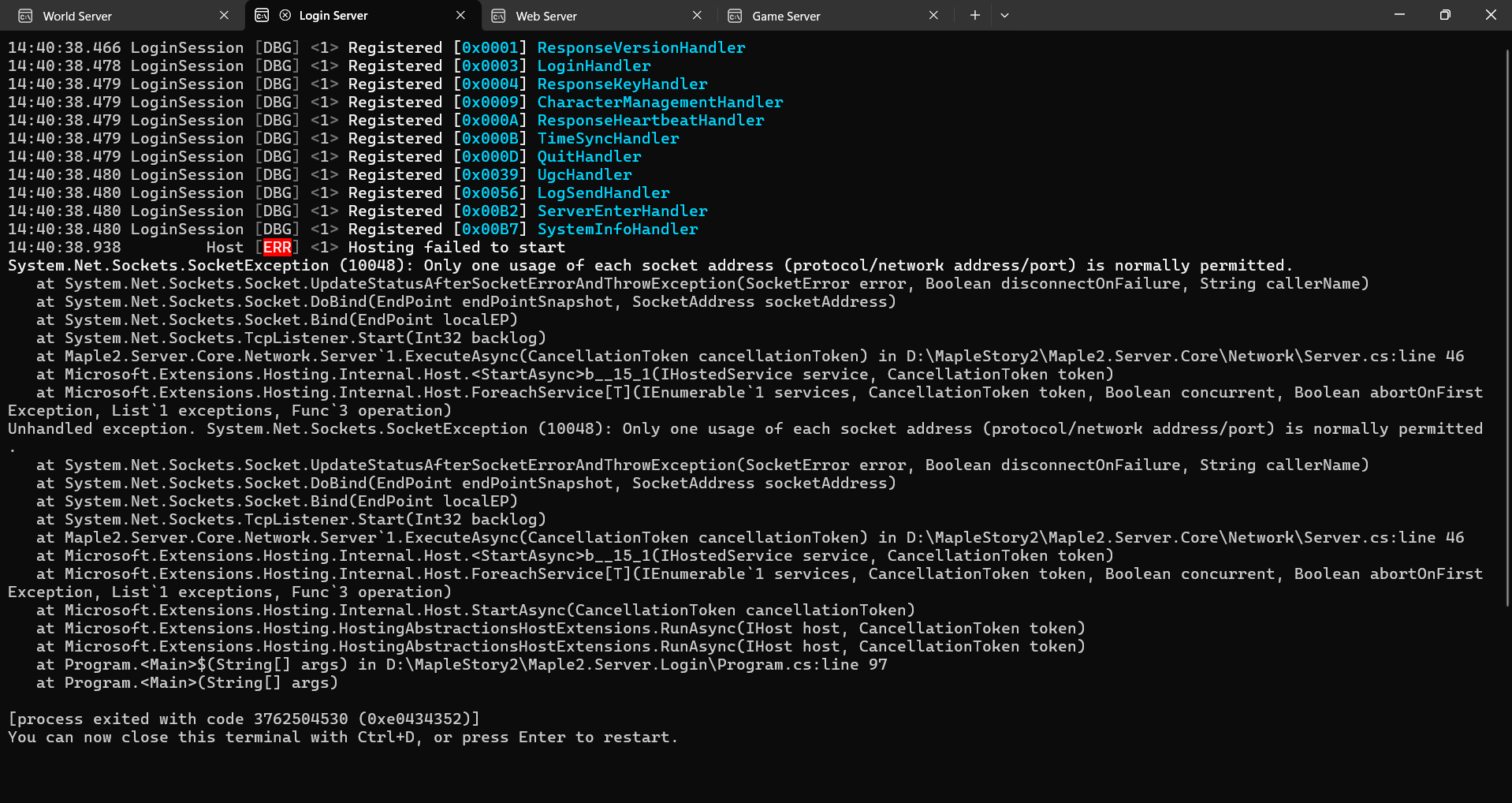Viewport: 1512px width, 803px height.
Task: Click the opcode 0x0039 in the log
Action: [490, 175]
